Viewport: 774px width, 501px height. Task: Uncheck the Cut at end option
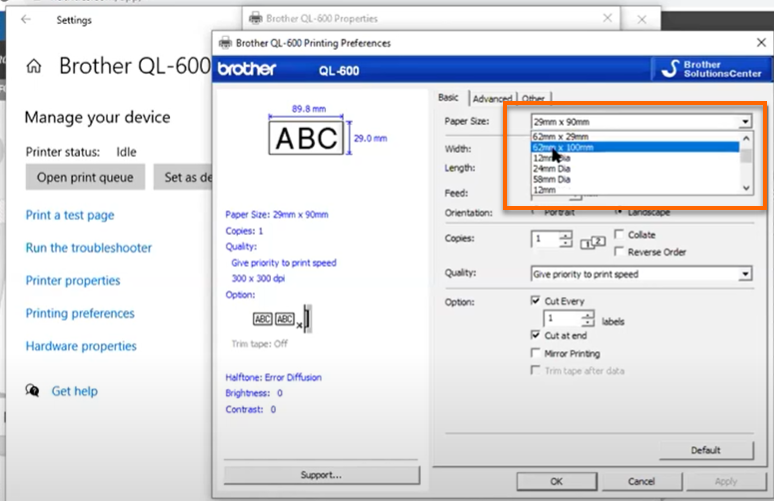pos(536,336)
